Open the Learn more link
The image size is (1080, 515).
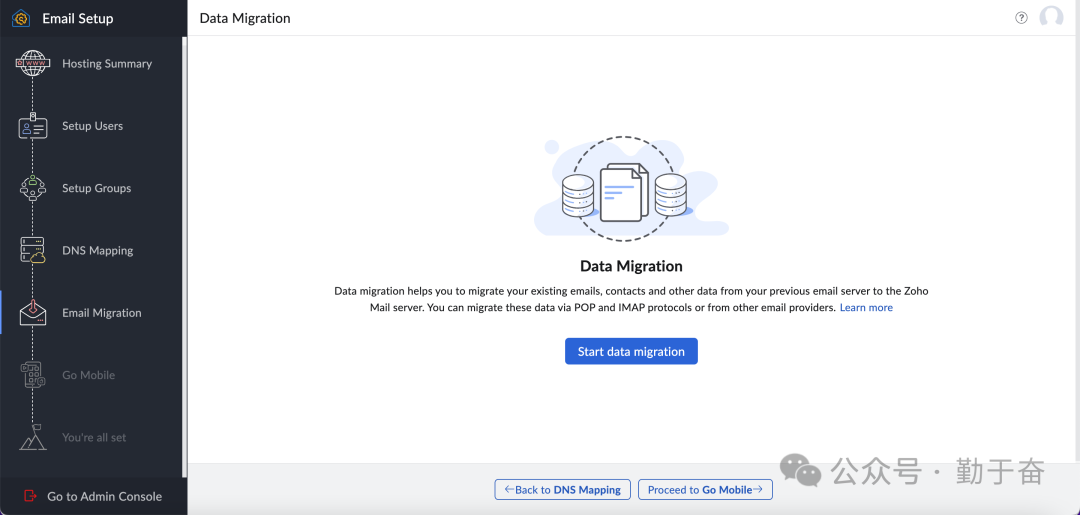pos(866,308)
